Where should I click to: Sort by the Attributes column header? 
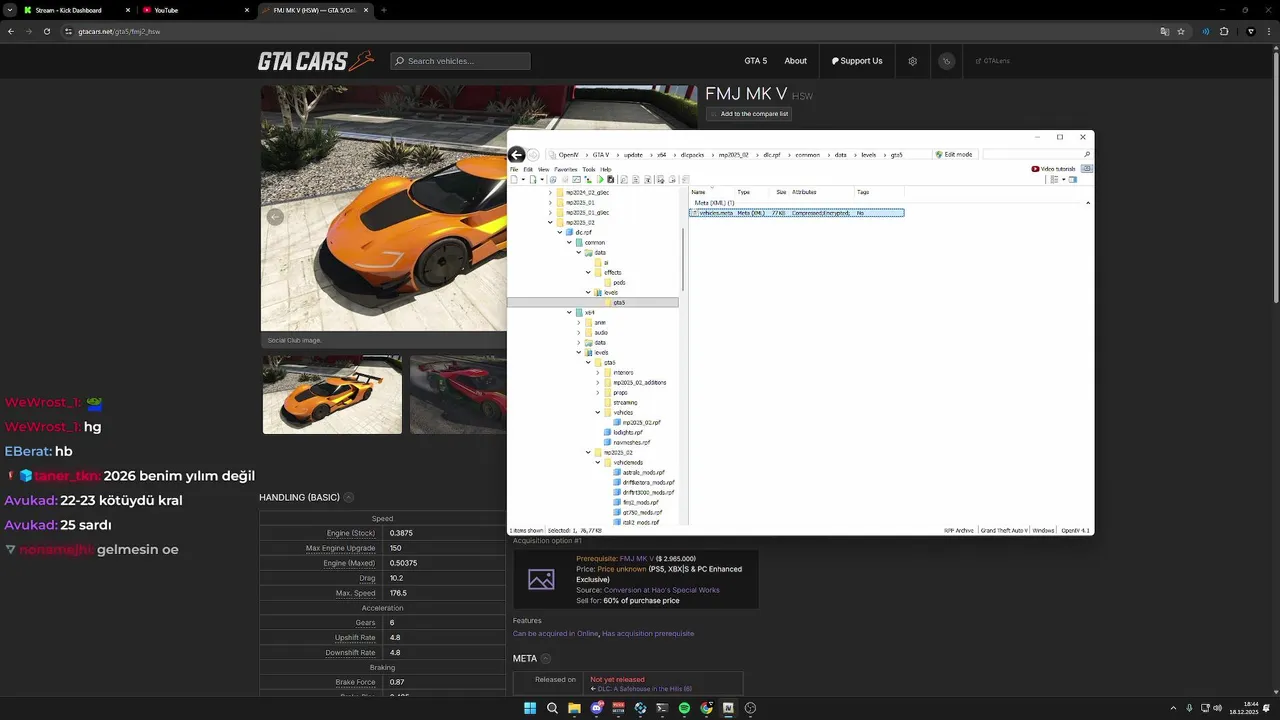coord(804,192)
